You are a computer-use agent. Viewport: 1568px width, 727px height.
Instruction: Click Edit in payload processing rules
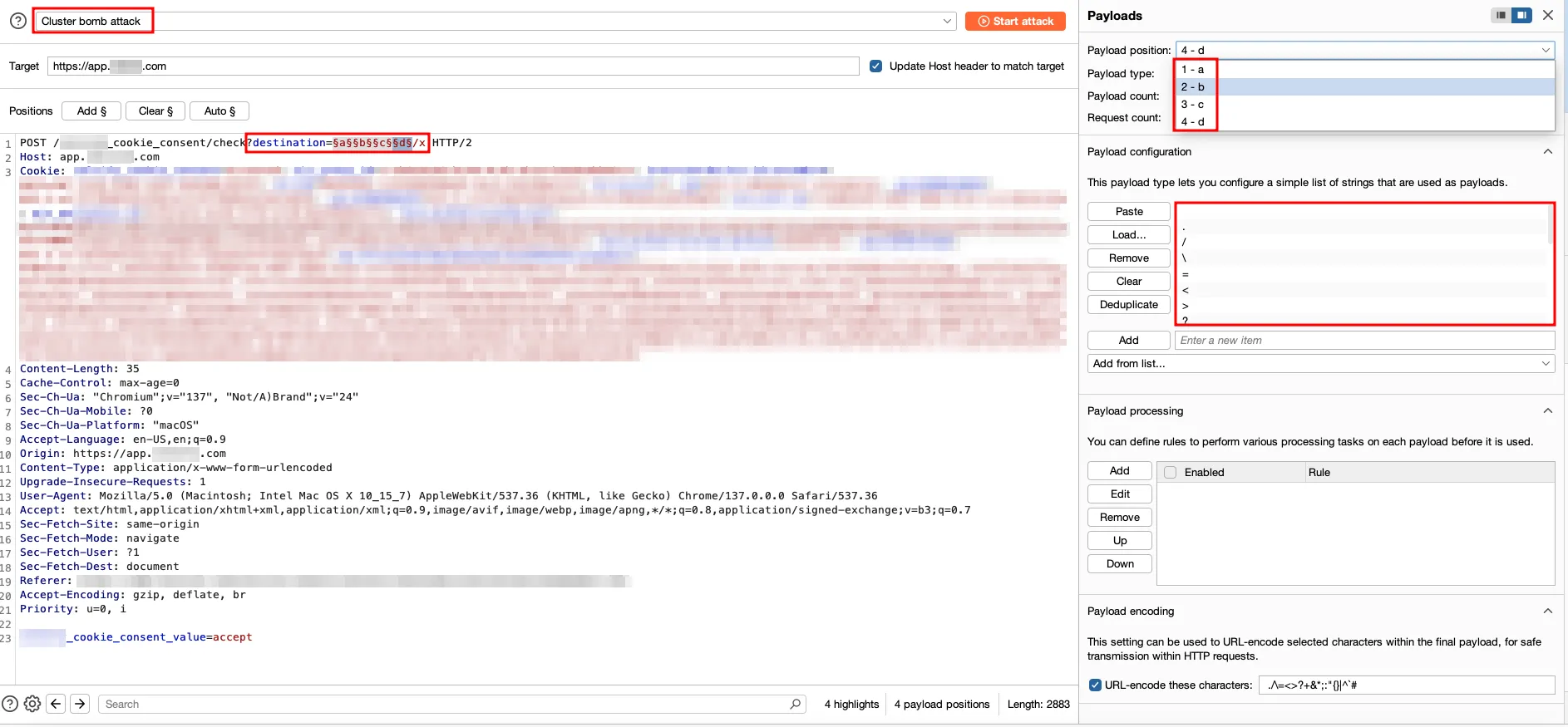pos(1119,494)
